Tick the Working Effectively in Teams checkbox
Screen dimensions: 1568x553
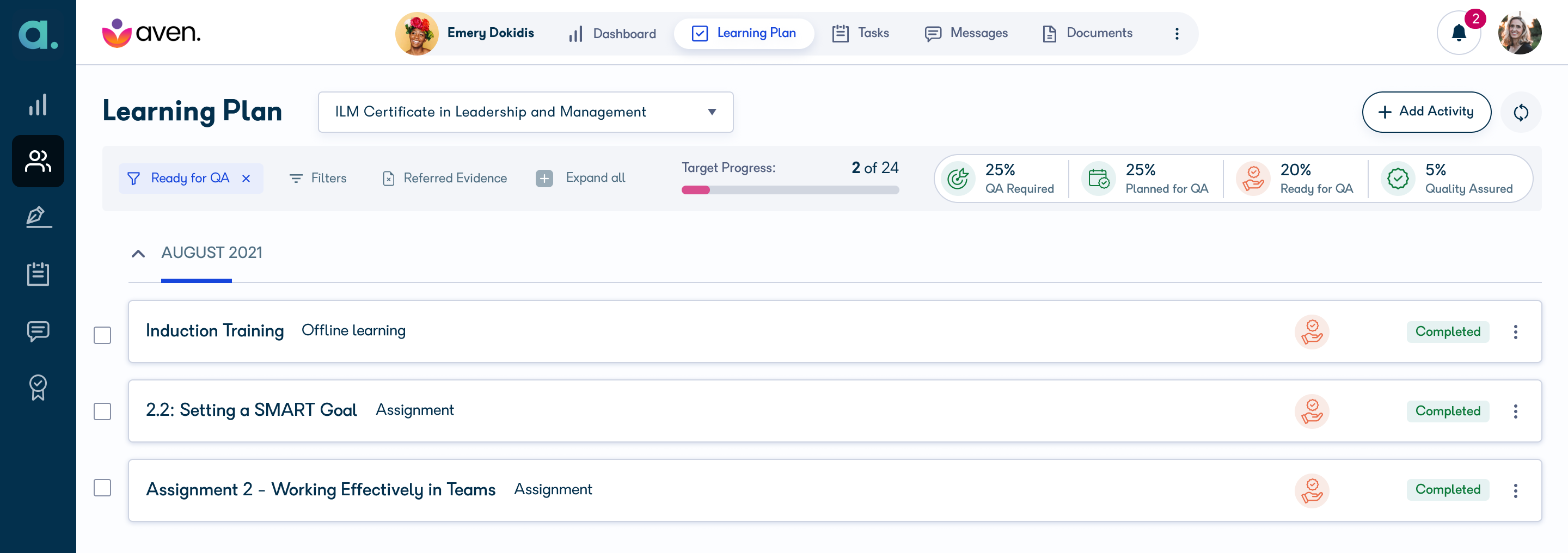tap(102, 488)
